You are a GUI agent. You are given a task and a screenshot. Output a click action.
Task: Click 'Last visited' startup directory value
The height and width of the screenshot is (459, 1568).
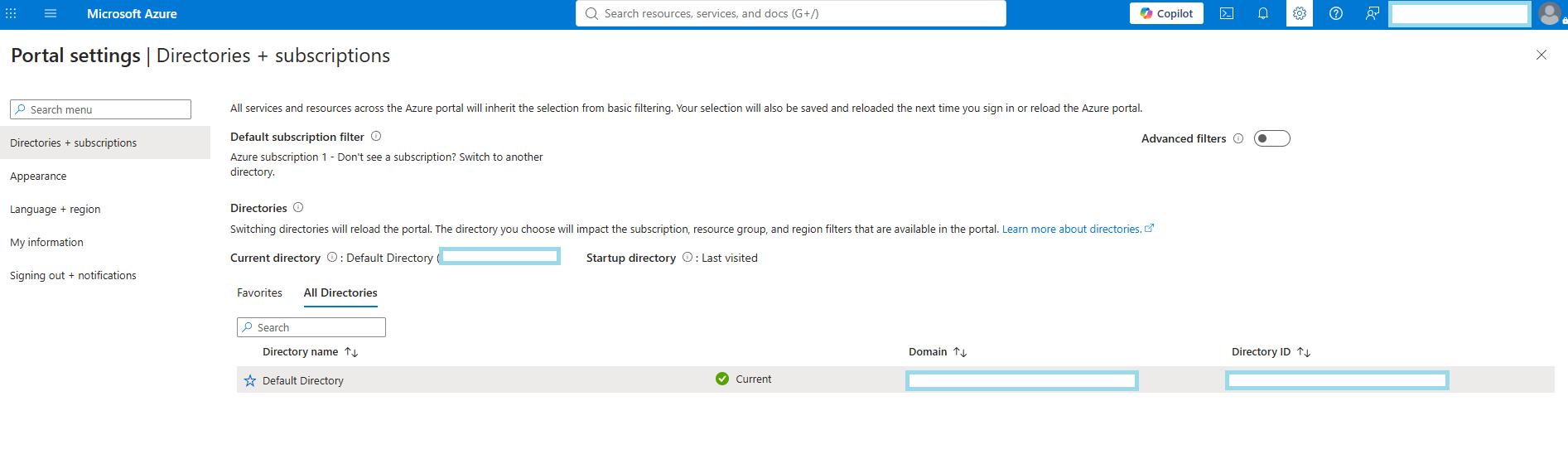(x=730, y=258)
